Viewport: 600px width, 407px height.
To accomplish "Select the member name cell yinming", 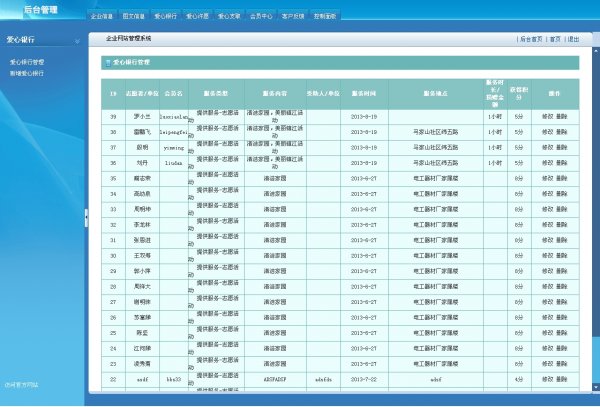I will (174, 148).
